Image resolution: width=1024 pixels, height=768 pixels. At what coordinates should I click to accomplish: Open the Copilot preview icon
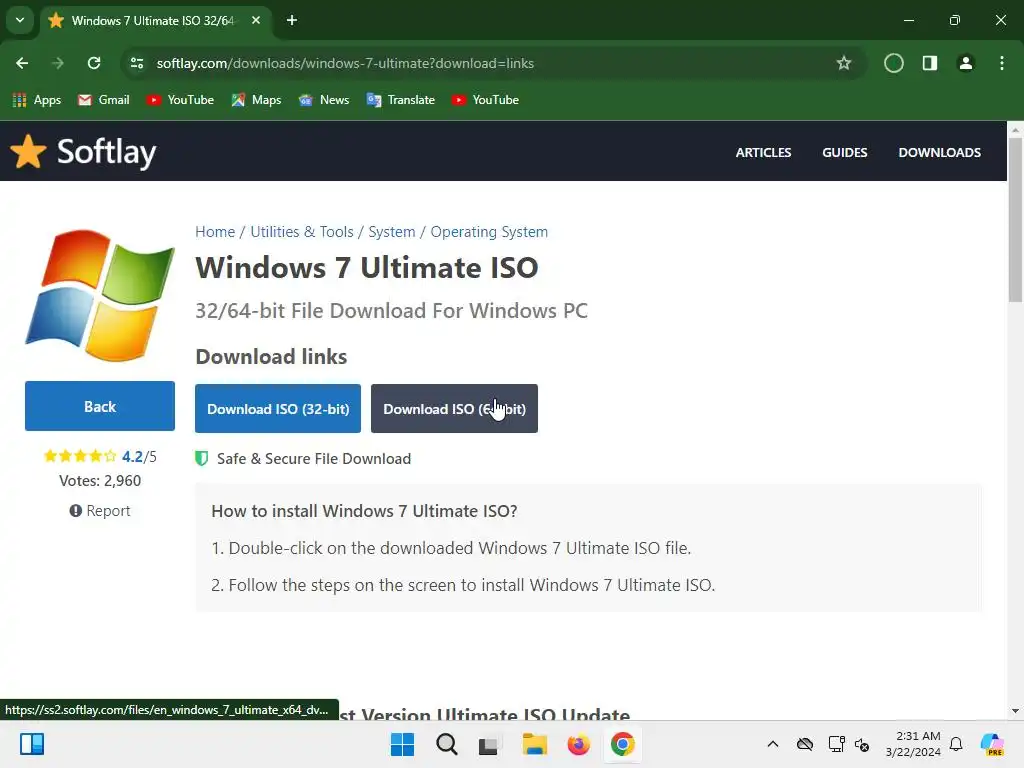click(992, 744)
